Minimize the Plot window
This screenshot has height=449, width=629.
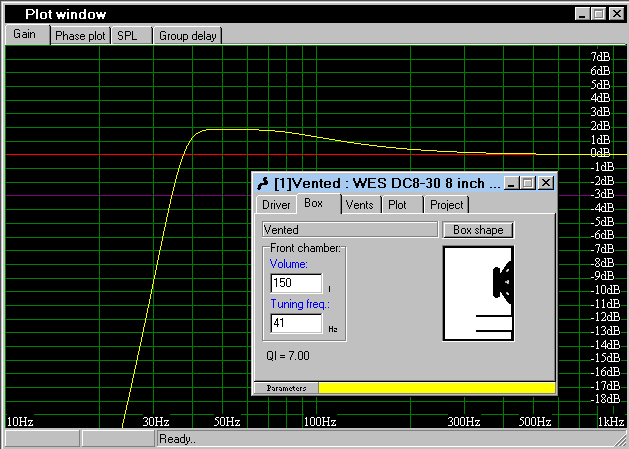tap(582, 14)
